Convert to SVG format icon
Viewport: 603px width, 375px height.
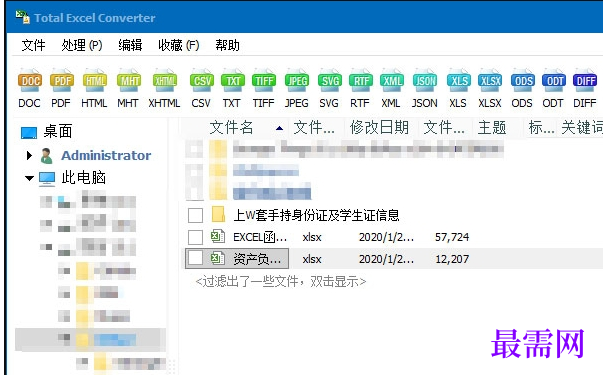(329, 81)
